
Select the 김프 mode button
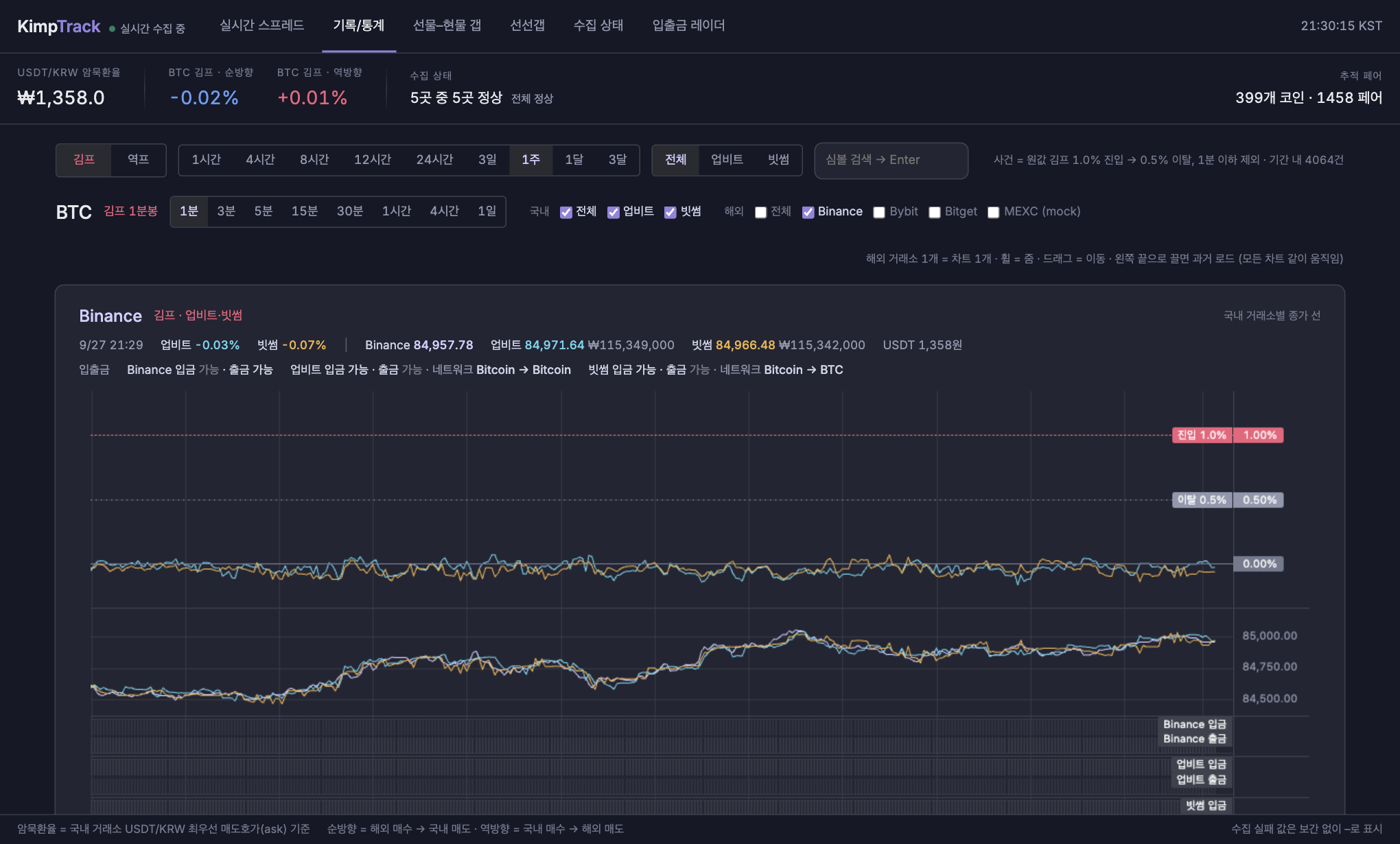84,160
